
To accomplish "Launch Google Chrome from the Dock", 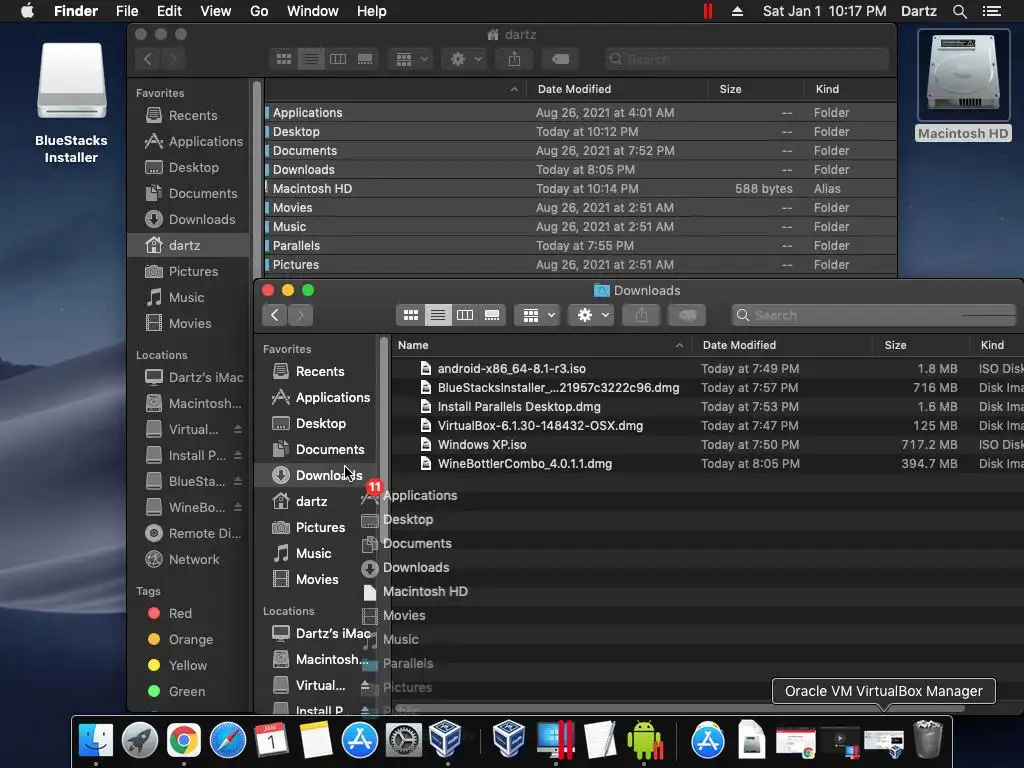I will [184, 741].
